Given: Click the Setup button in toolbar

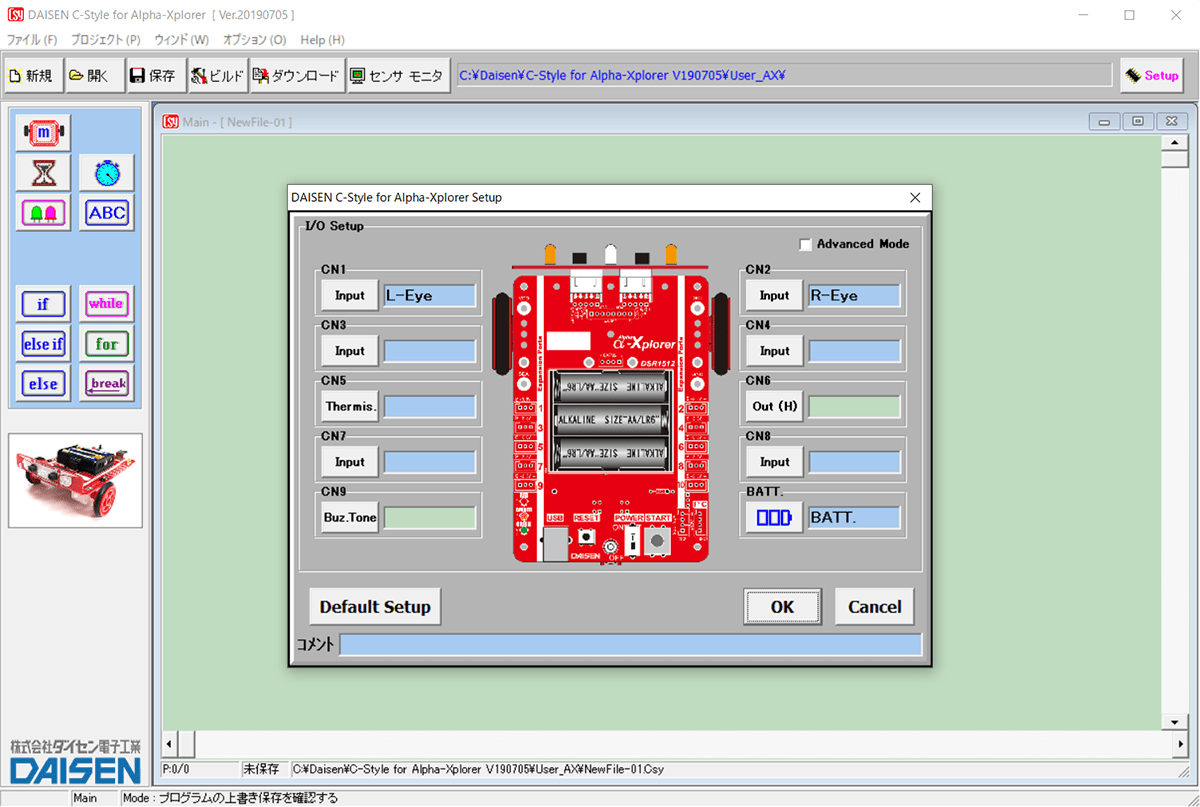Looking at the screenshot, I should tap(1152, 76).
